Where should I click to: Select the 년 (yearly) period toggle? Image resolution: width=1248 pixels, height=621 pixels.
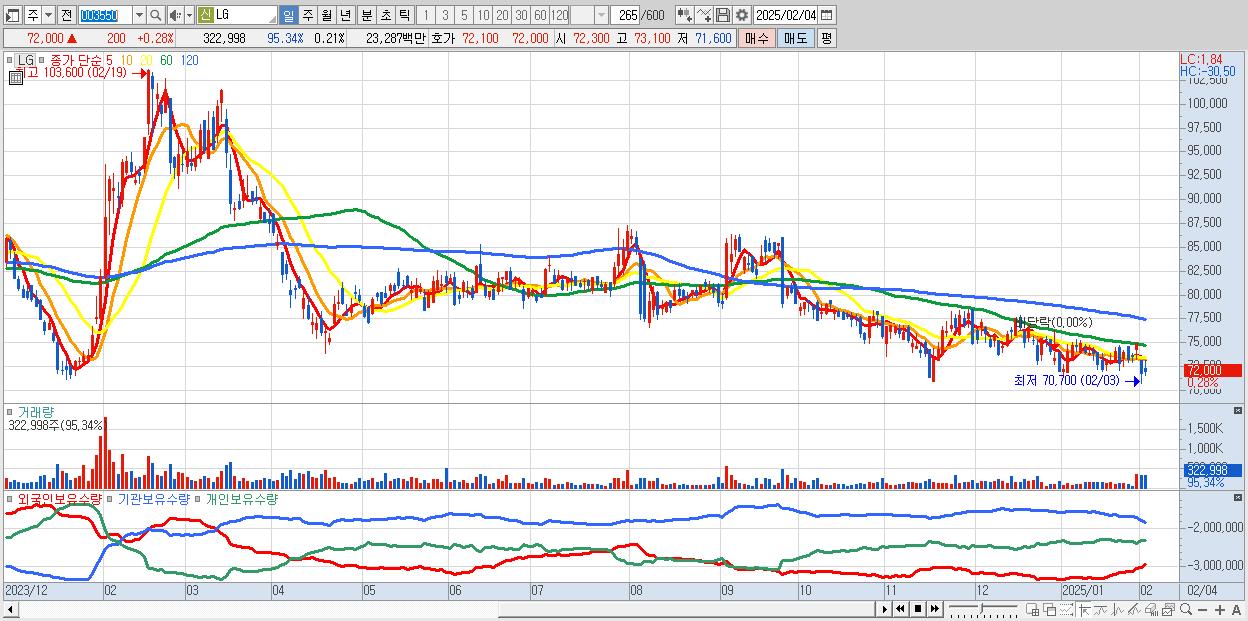click(345, 15)
